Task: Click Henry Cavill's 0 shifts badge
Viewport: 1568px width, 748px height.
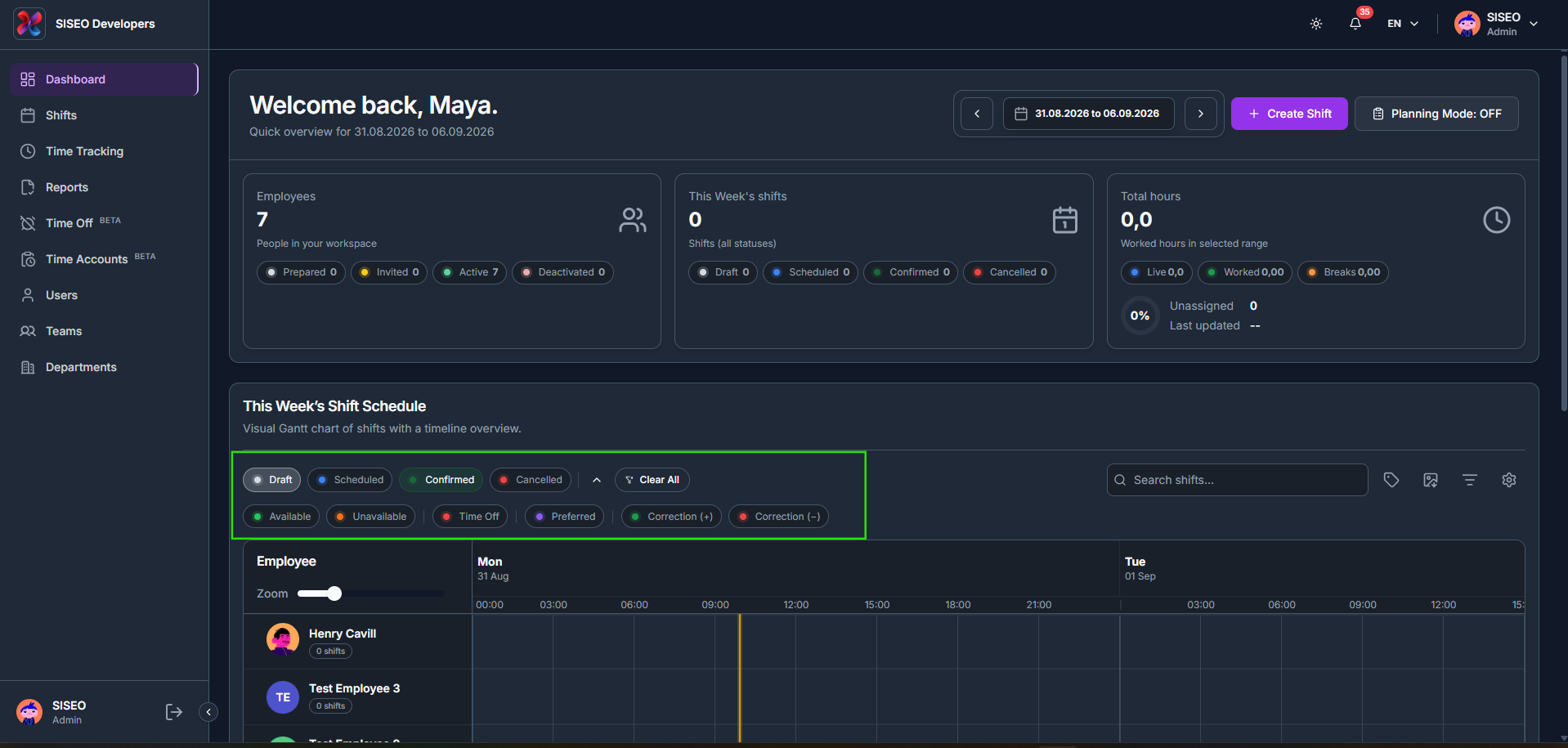Action: pyautogui.click(x=330, y=652)
